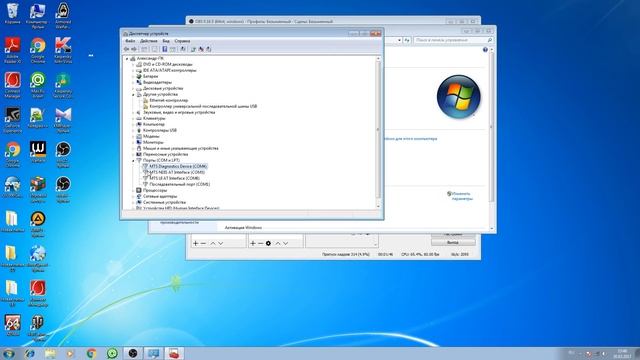Select Дисковые устройства in device tree
The height and width of the screenshot is (360, 640).
[163, 88]
